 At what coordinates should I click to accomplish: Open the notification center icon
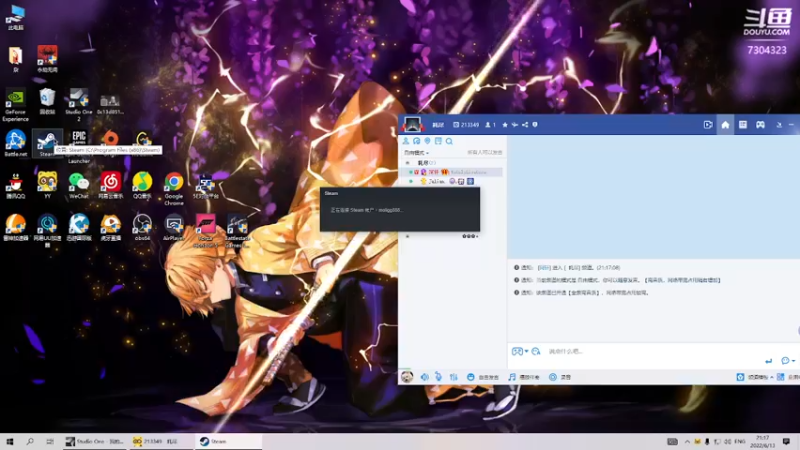(x=786, y=441)
